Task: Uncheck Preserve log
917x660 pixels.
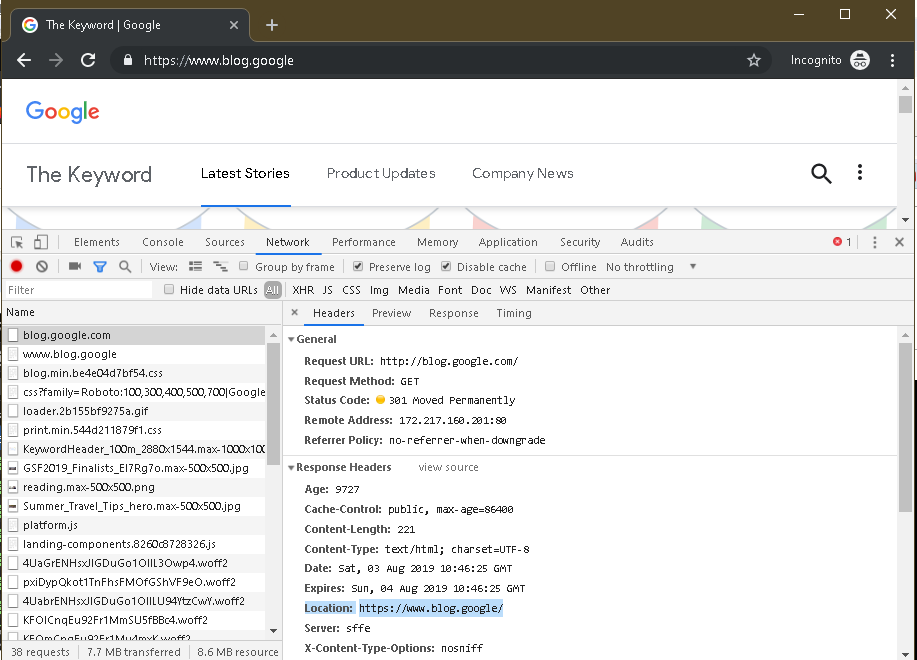Action: tap(358, 267)
